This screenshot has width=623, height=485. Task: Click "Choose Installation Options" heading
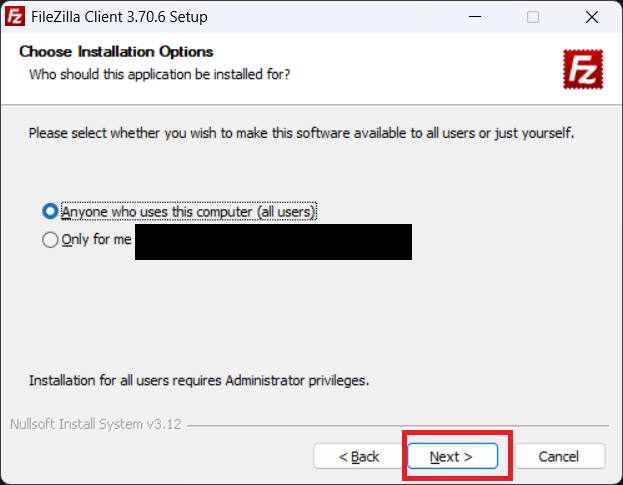[116, 52]
